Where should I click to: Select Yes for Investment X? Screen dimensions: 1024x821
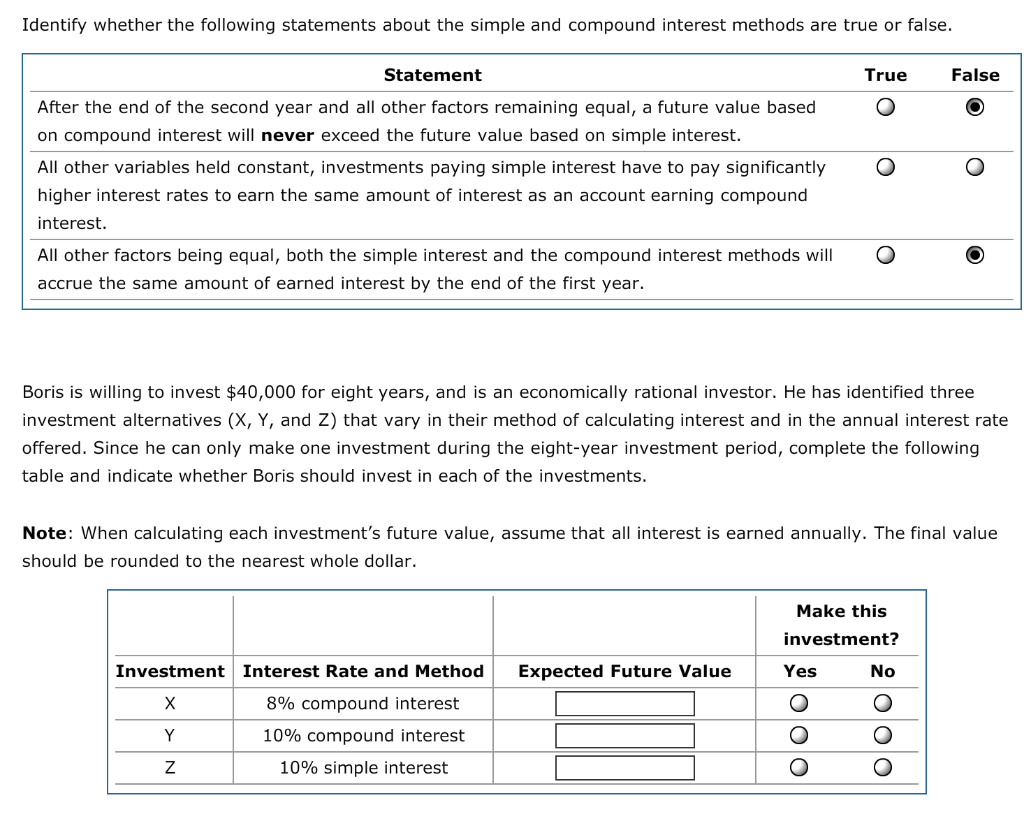pyautogui.click(x=799, y=703)
